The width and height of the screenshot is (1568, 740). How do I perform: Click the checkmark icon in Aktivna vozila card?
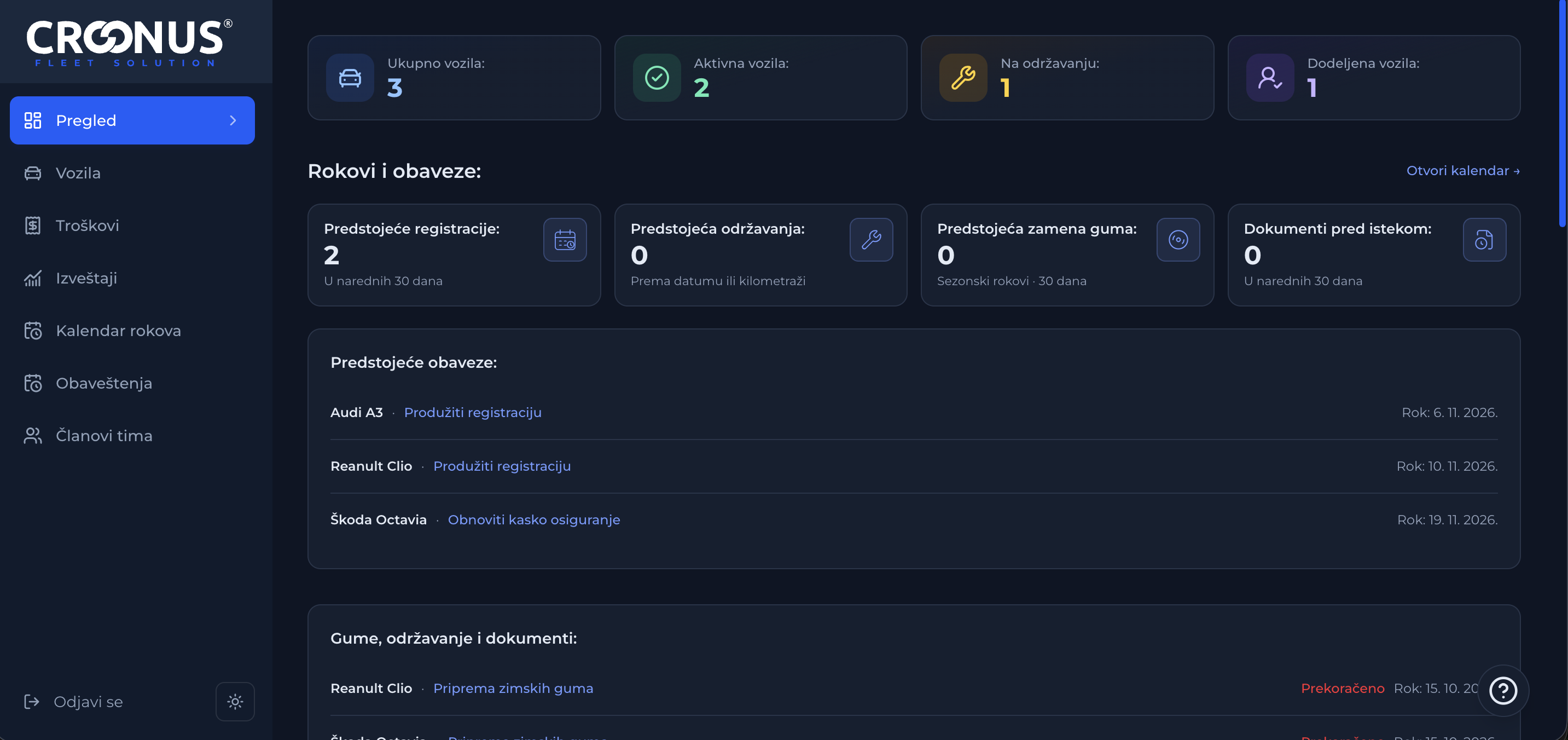[x=657, y=78]
